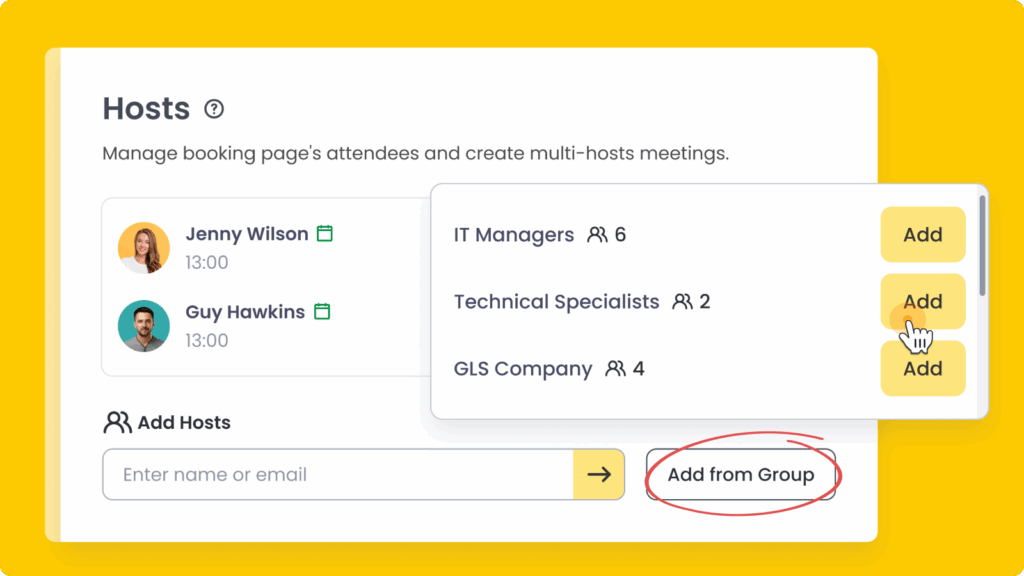Click Jenny Wilson's host name

246,234
